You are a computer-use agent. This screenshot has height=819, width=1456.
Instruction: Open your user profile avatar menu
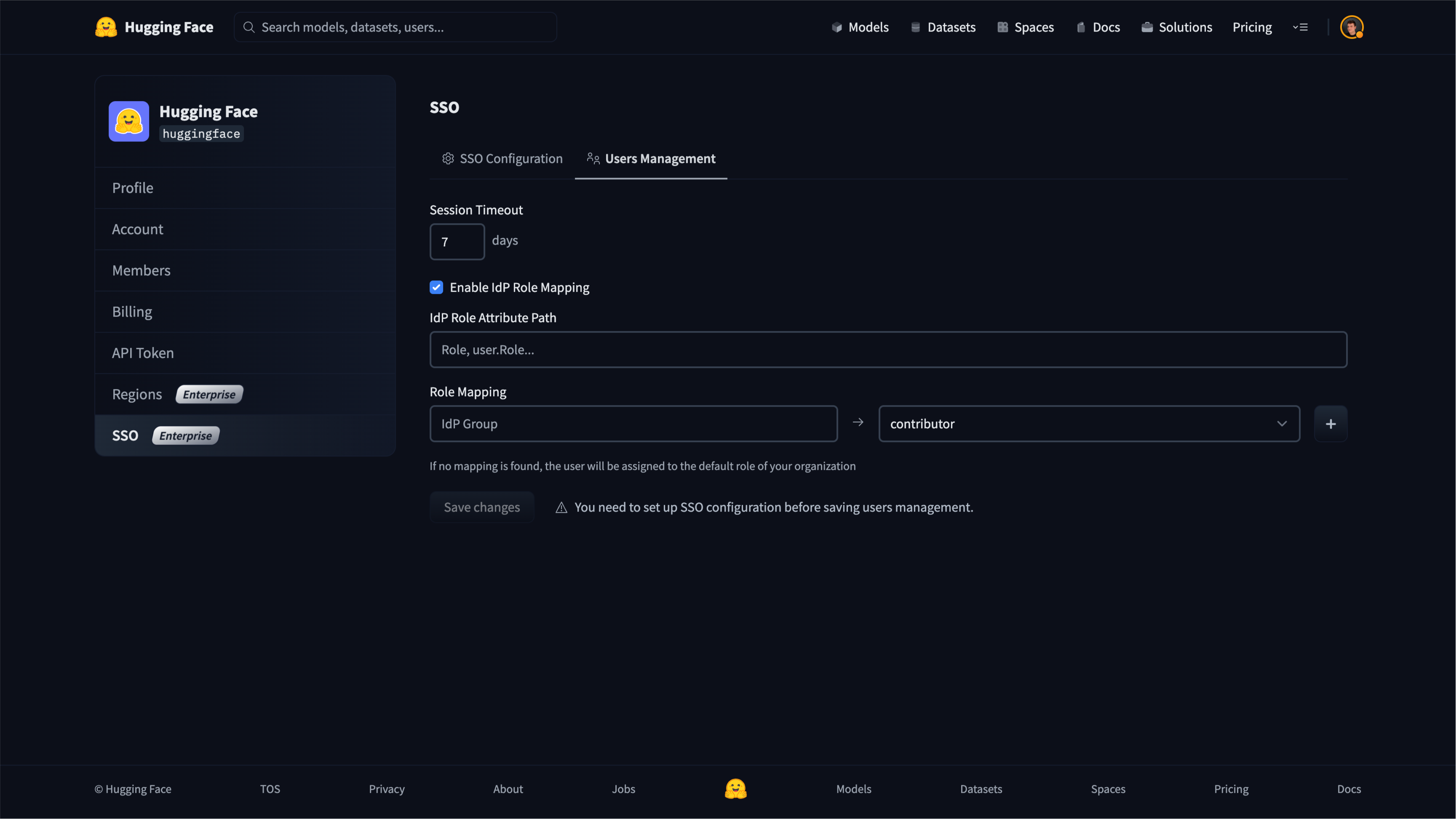(x=1352, y=27)
